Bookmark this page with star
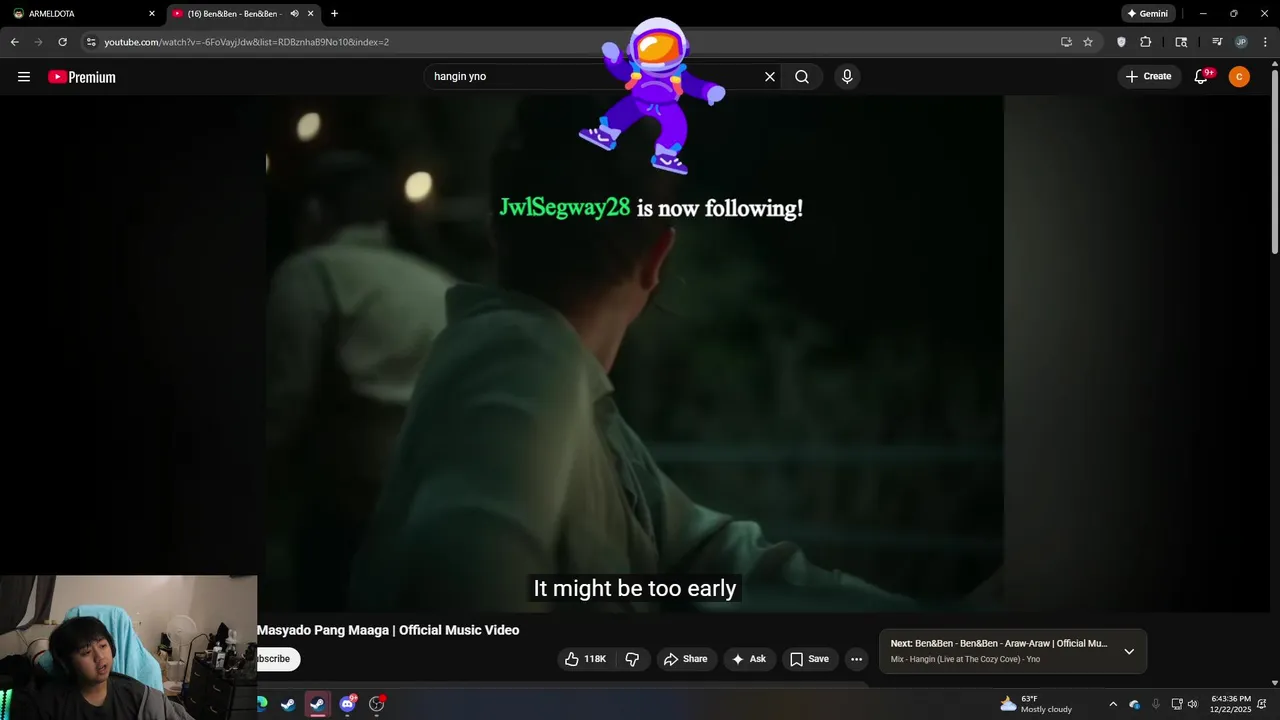Image resolution: width=1280 pixels, height=720 pixels. (1088, 42)
